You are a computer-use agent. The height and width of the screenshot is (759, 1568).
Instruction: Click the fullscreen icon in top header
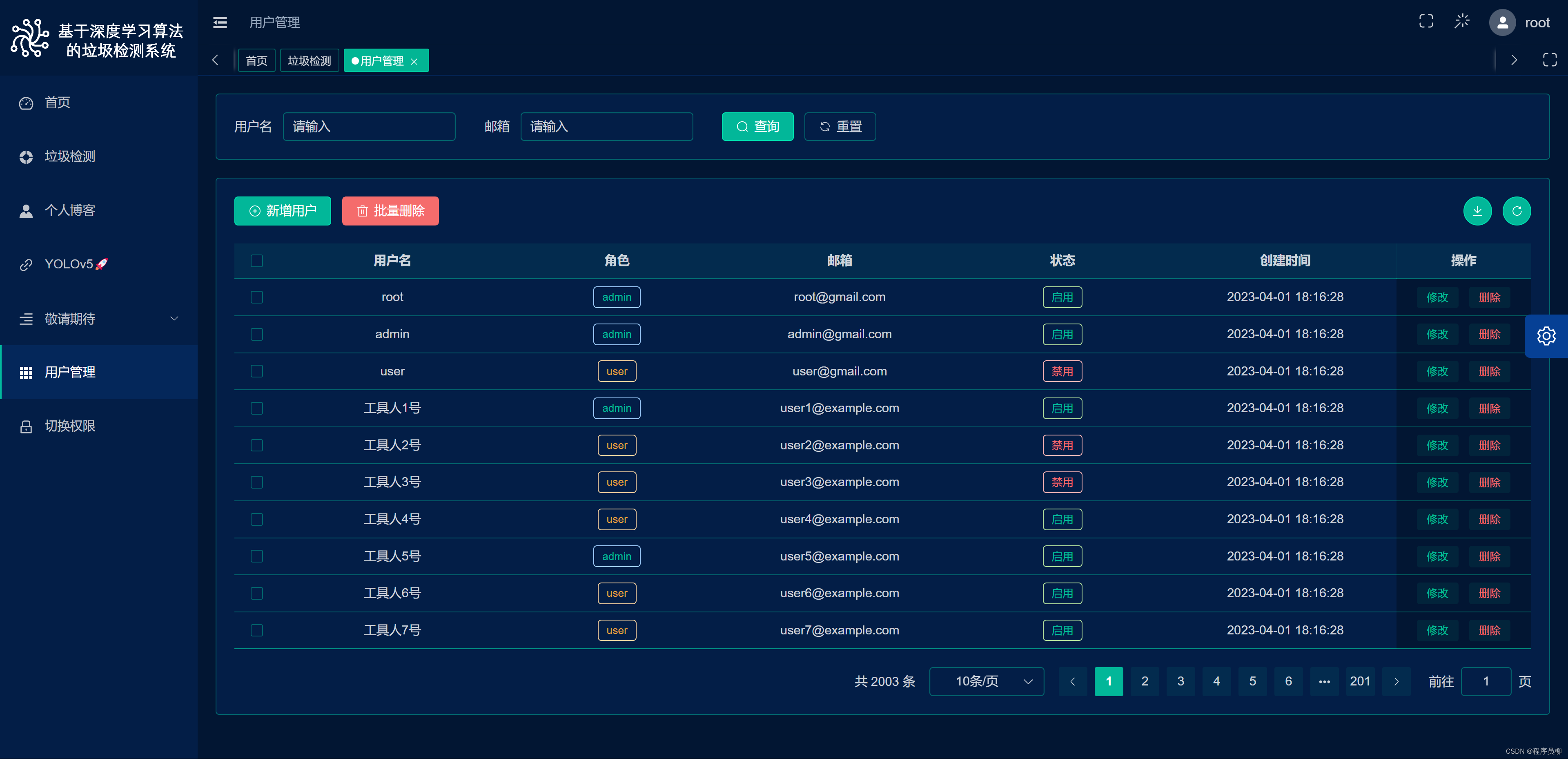click(x=1426, y=22)
